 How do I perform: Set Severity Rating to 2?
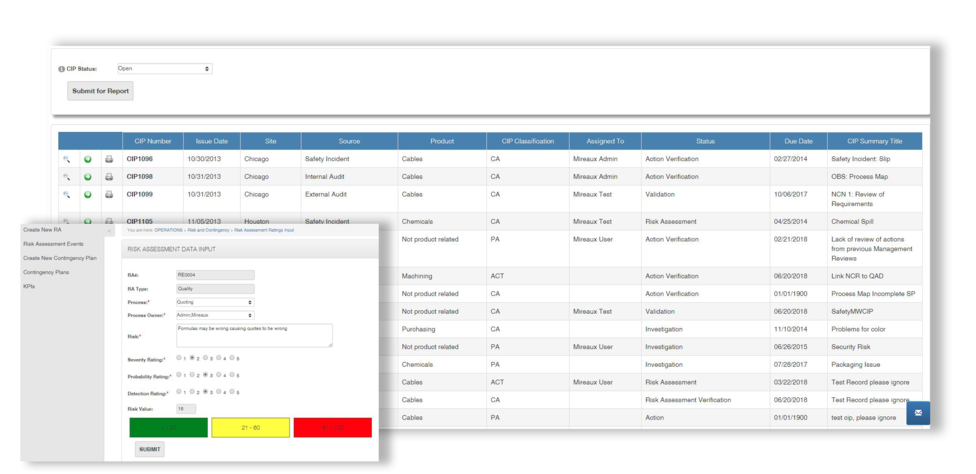(x=192, y=358)
